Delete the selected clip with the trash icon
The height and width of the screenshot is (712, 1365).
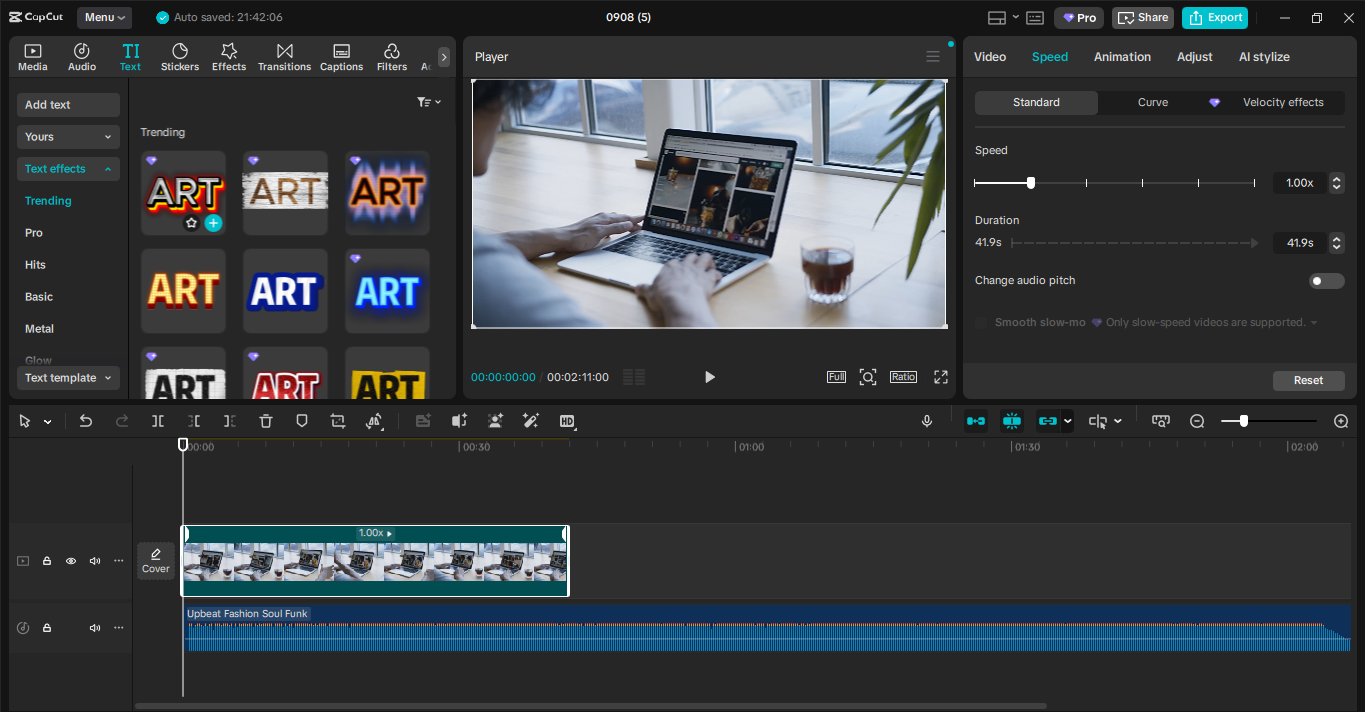pyautogui.click(x=265, y=421)
